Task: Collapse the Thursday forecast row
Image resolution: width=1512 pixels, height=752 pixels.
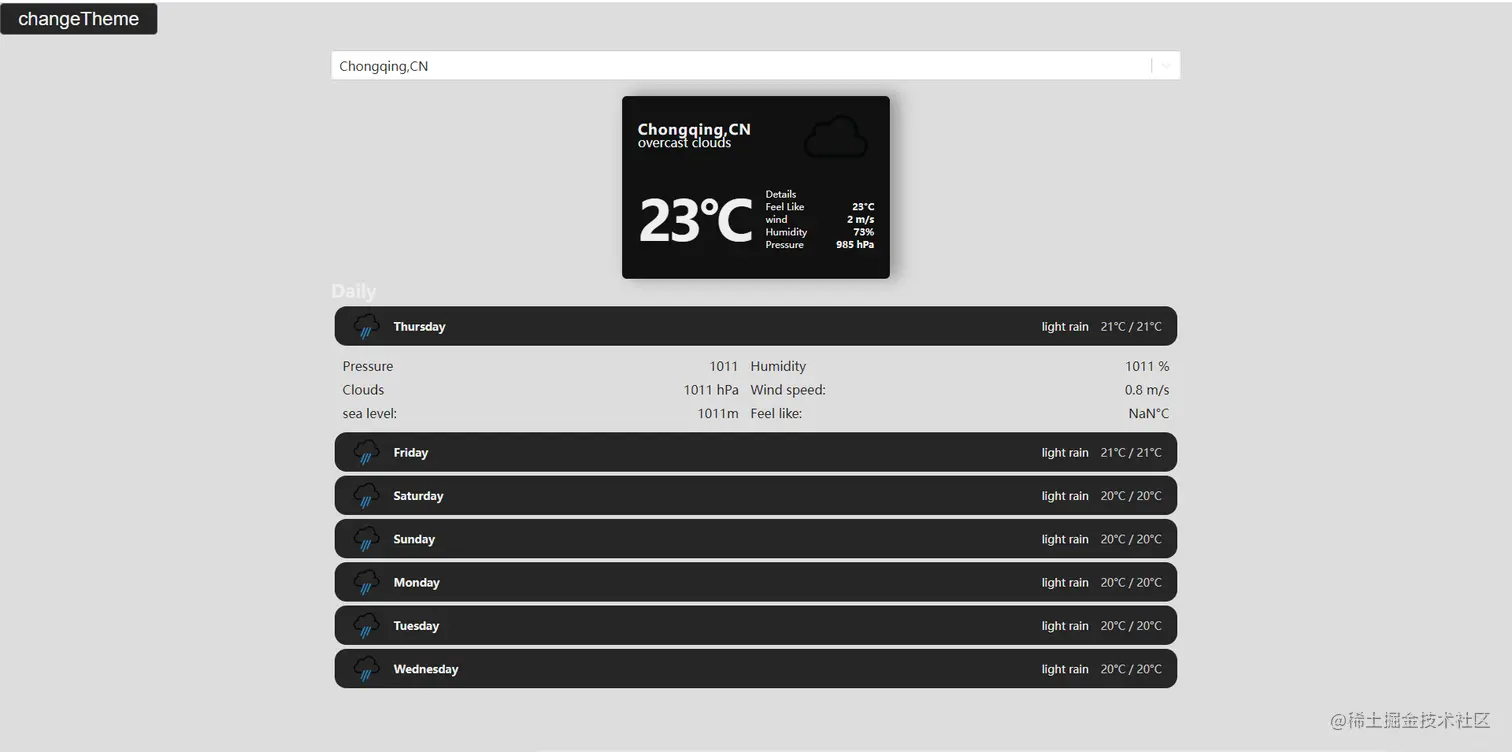Action: (756, 326)
